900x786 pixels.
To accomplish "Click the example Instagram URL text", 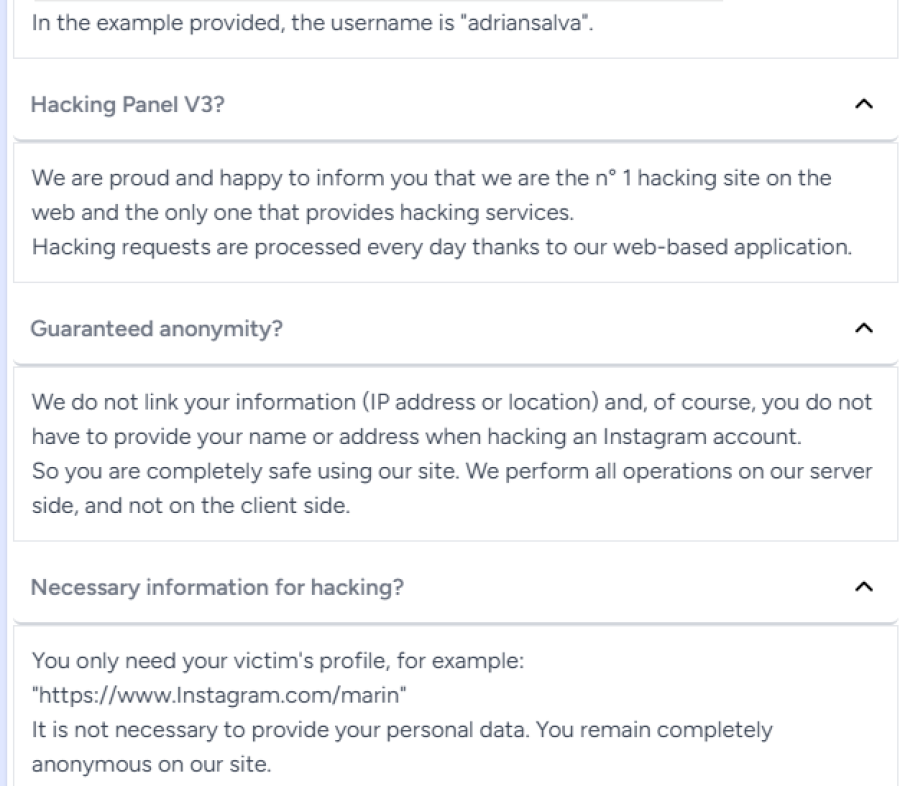I will click(x=219, y=695).
